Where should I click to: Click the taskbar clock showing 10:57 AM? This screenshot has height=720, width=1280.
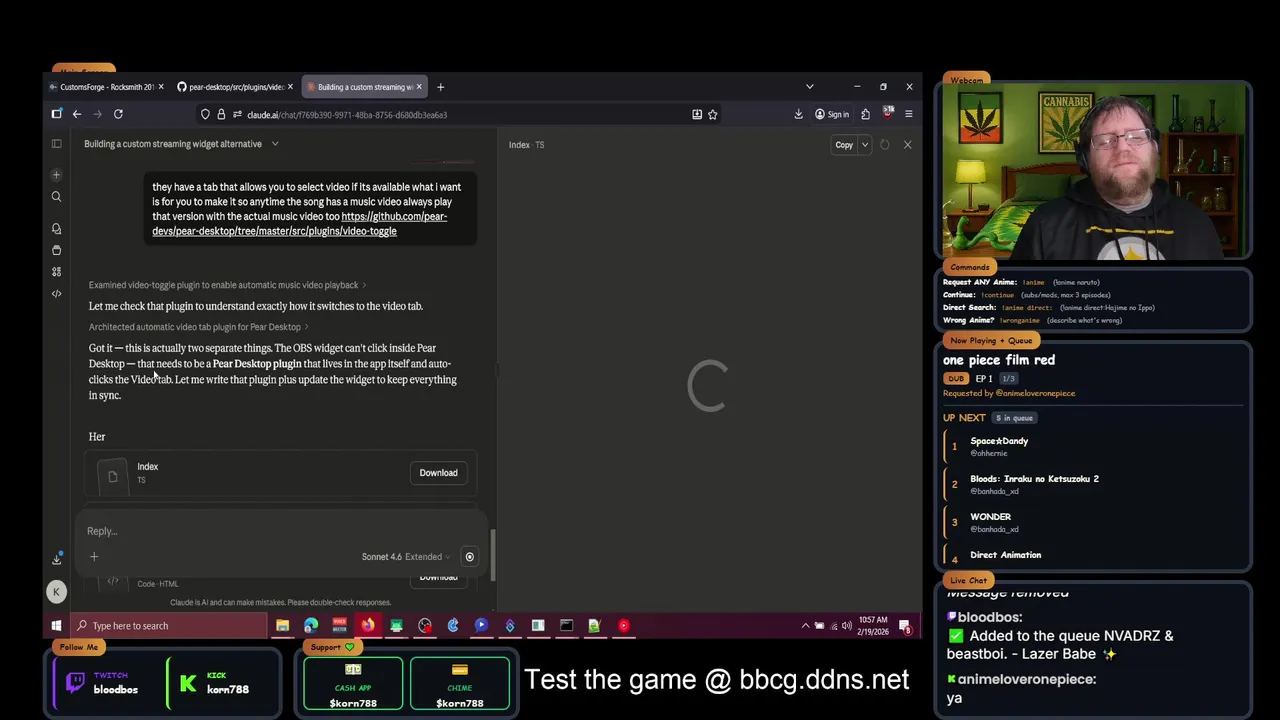tap(875, 626)
